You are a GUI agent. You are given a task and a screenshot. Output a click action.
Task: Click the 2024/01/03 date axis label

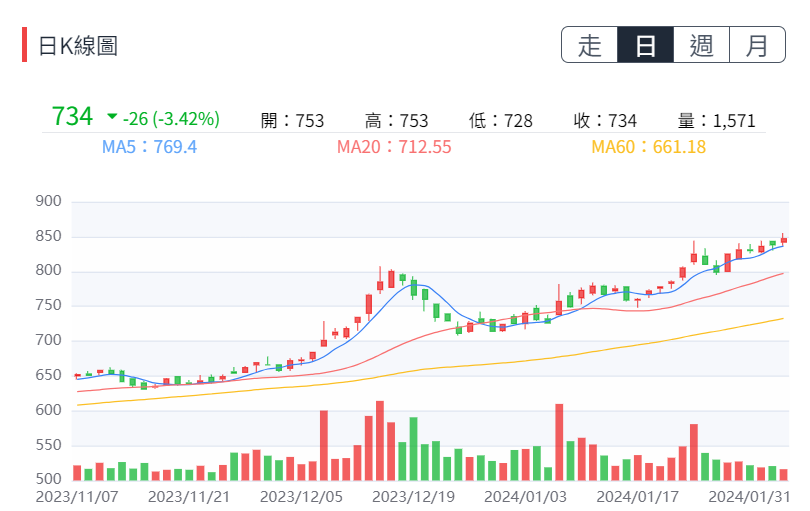(x=526, y=495)
